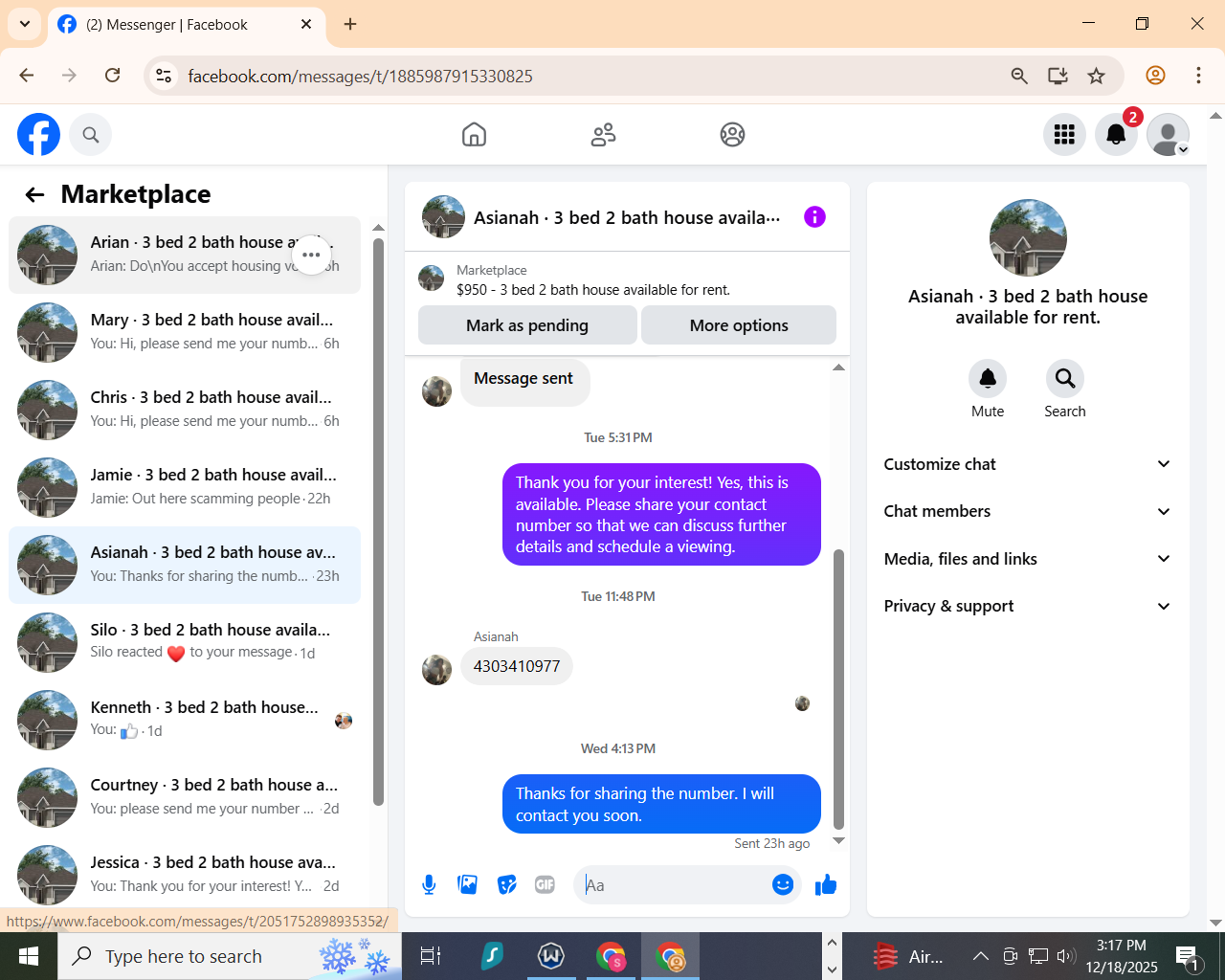Click the phone number message 4303410977

click(517, 666)
